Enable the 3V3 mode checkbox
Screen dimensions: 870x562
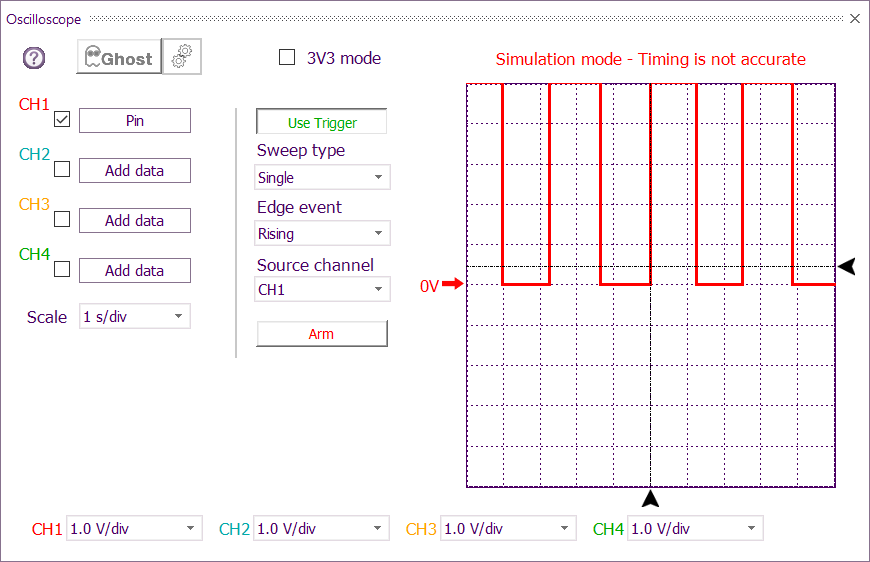point(287,58)
